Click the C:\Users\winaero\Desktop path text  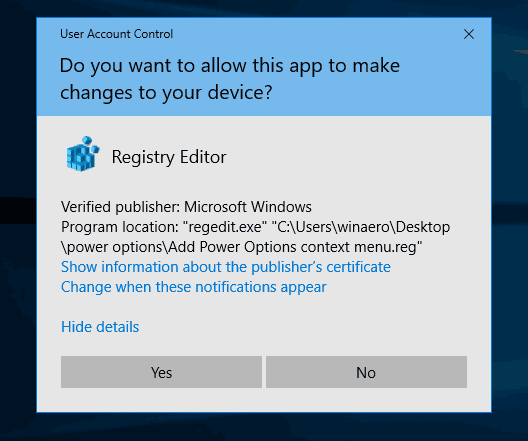363,227
